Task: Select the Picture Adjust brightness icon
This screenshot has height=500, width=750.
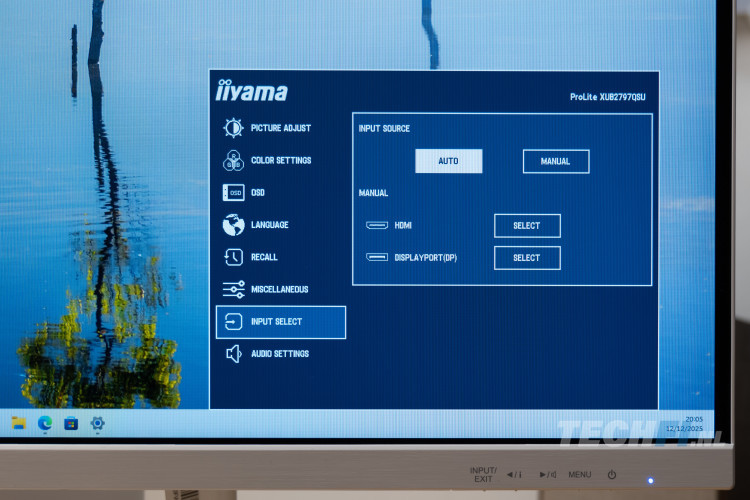Action: pos(233,128)
